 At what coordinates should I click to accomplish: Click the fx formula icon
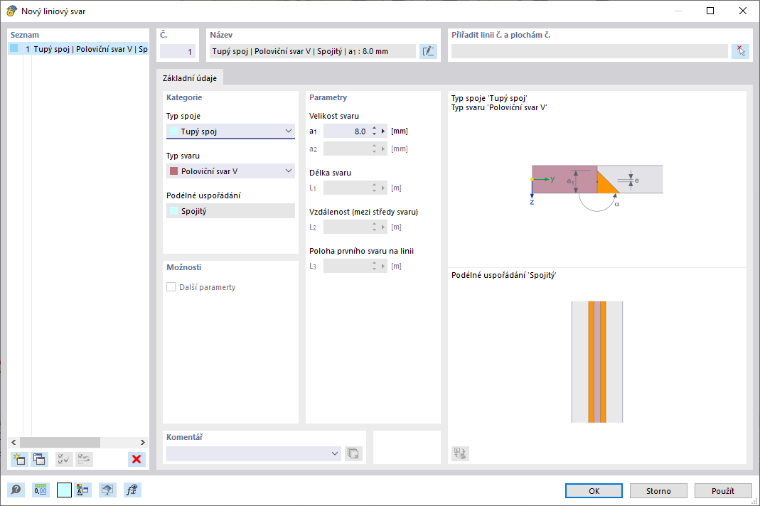(132, 490)
